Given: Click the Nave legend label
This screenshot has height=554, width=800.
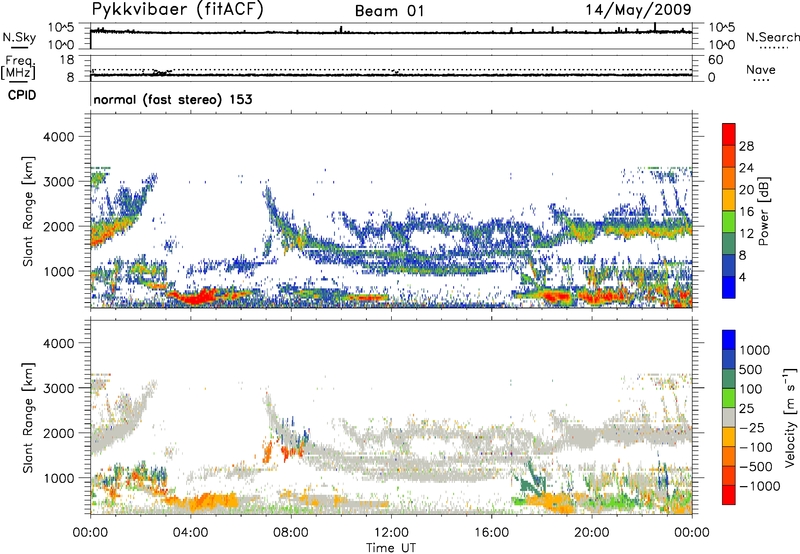Looking at the screenshot, I should (761, 69).
